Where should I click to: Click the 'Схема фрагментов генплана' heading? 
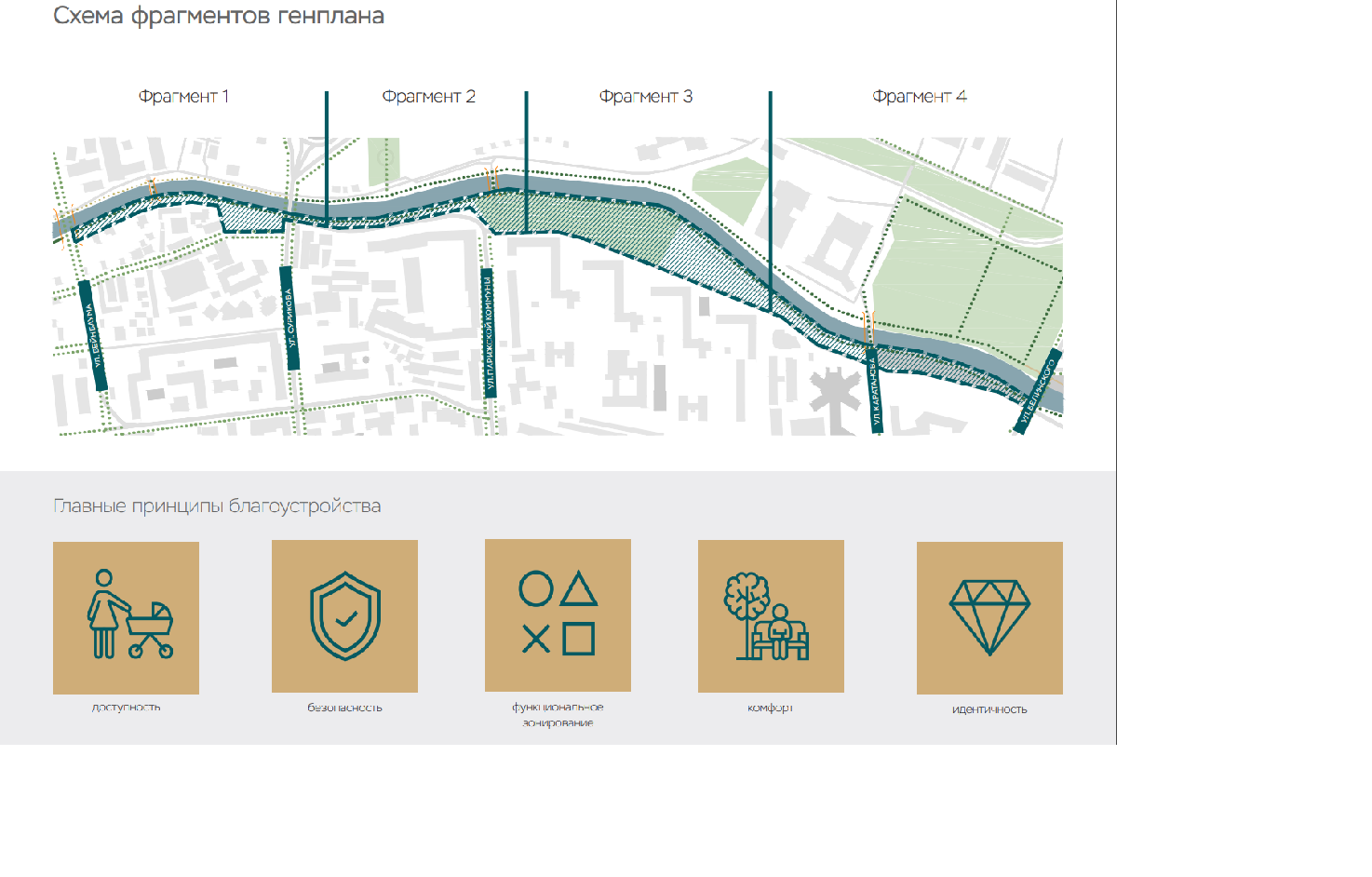[x=219, y=16]
